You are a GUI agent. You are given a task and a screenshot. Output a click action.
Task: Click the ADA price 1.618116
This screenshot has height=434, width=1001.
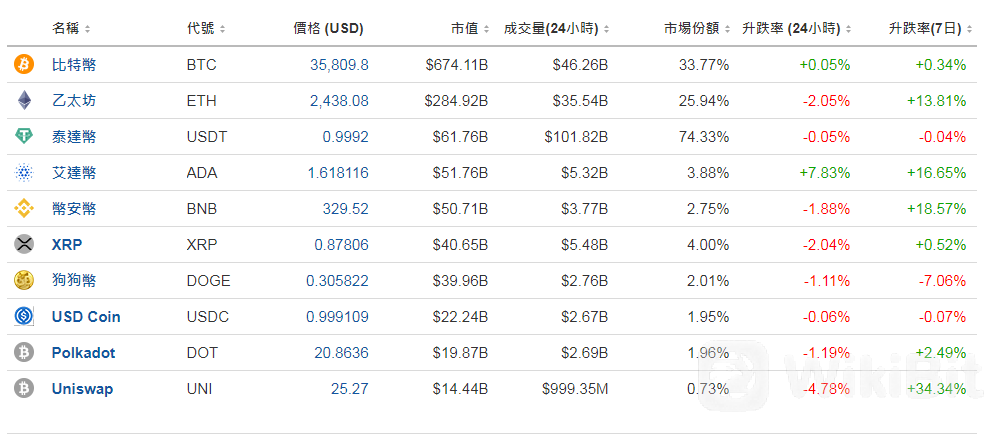click(338, 172)
